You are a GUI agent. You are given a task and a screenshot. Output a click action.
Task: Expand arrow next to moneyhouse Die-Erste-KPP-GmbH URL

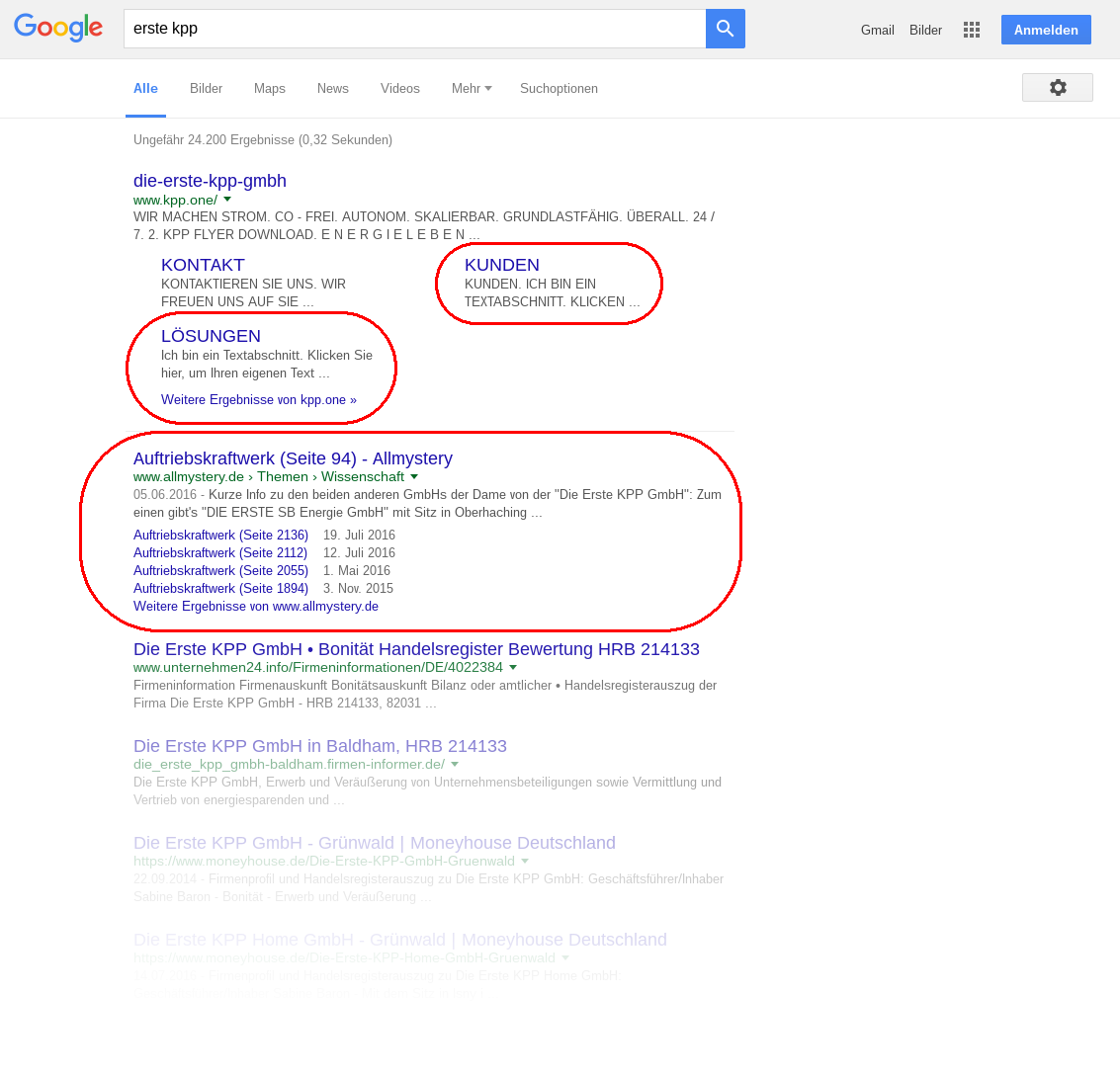click(525, 861)
